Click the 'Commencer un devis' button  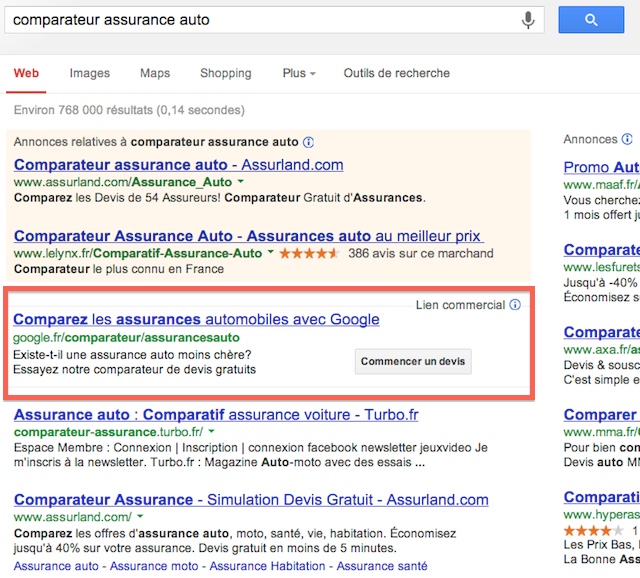point(413,361)
